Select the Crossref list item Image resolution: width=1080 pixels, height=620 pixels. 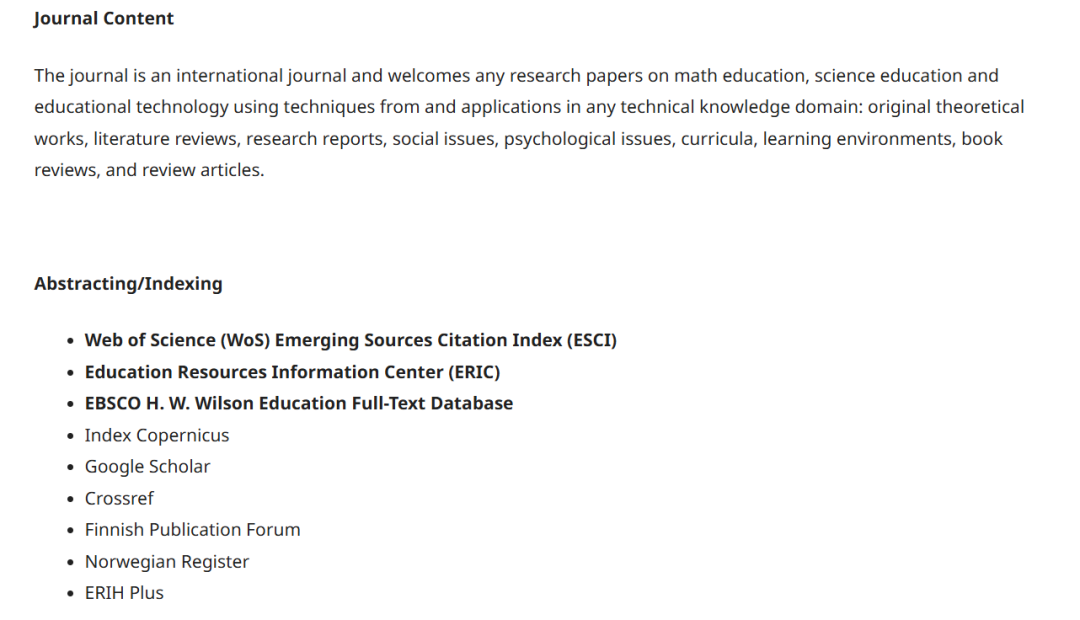pyautogui.click(x=119, y=498)
